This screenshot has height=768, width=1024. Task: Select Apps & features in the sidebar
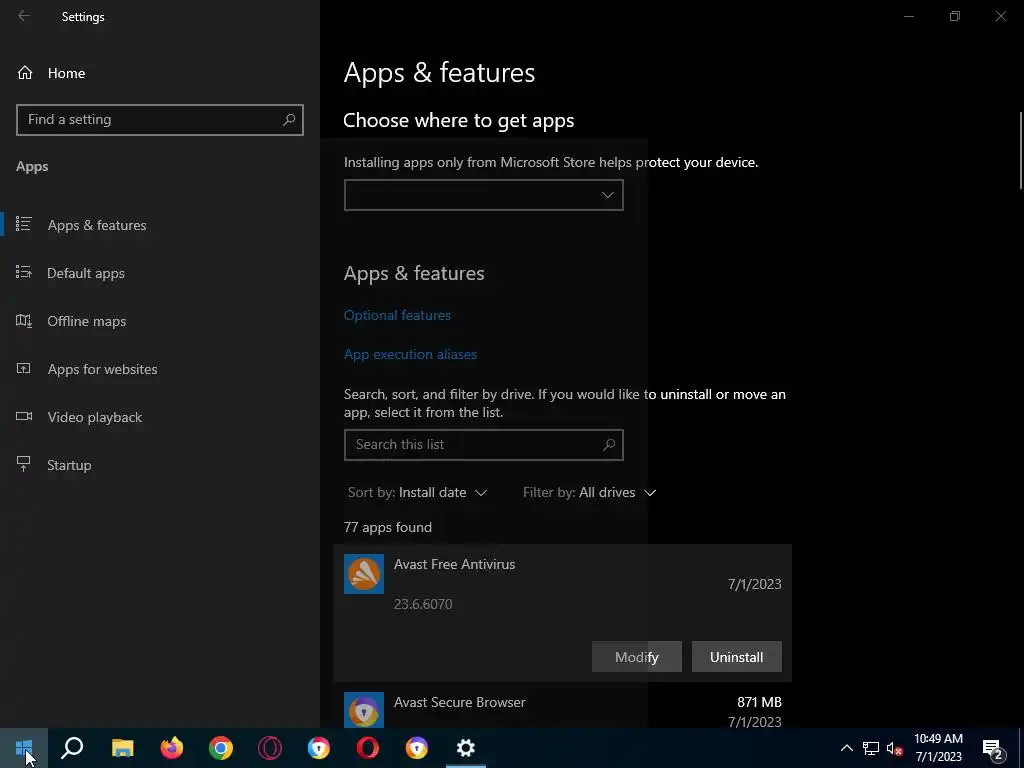(160, 225)
